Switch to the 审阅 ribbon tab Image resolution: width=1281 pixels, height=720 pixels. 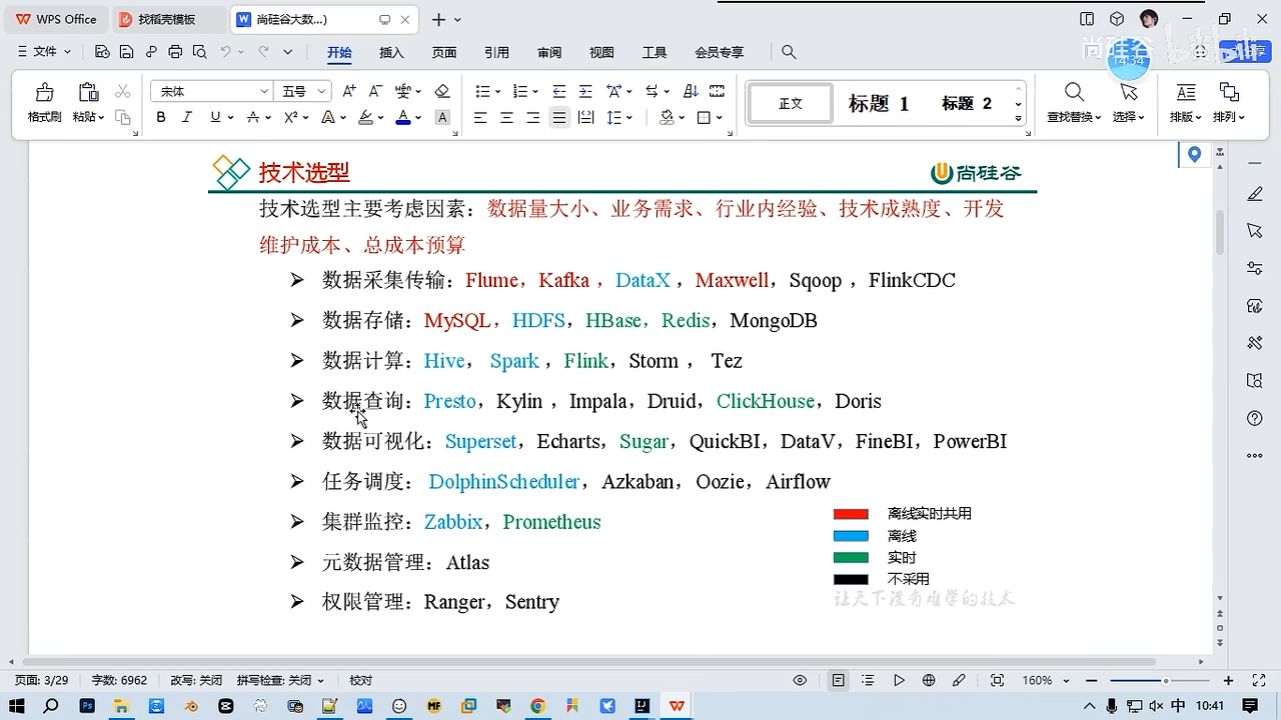[549, 52]
